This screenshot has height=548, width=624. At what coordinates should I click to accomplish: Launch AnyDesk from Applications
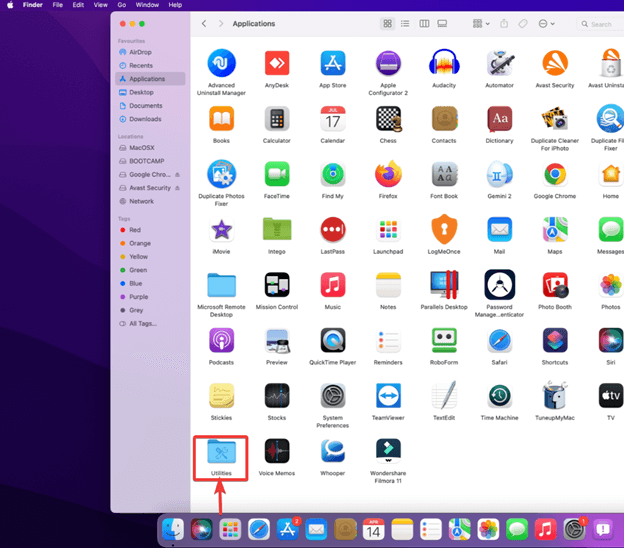coord(277,63)
